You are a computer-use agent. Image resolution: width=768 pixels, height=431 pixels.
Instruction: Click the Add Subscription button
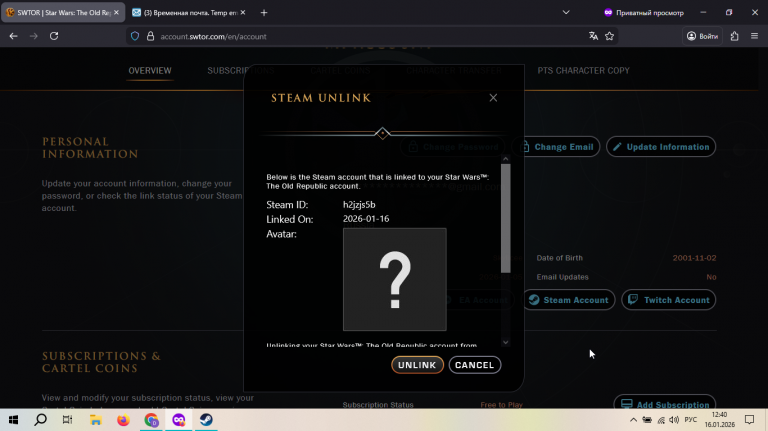point(665,404)
